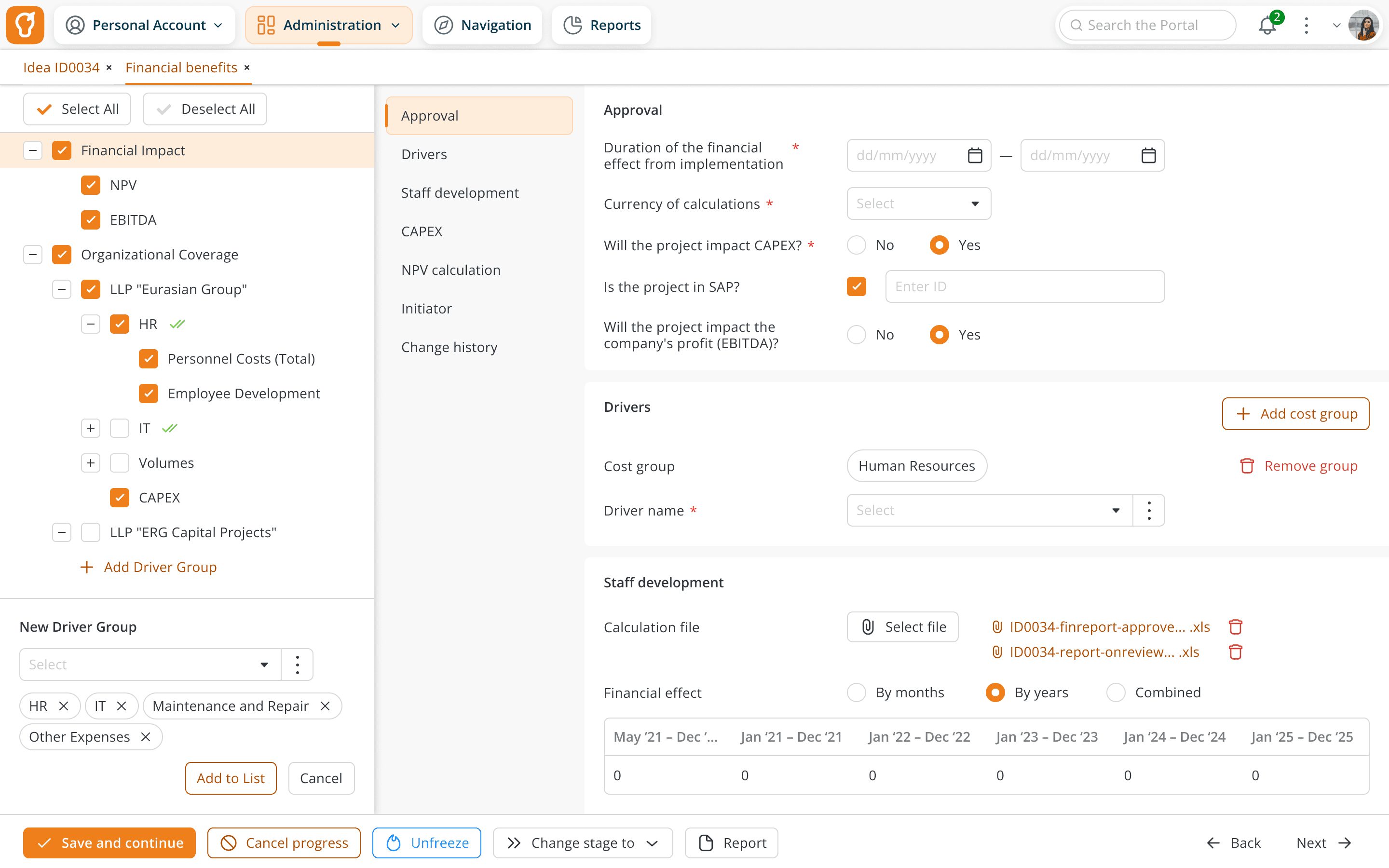
Task: Delete the ID0034-report-onreview xls file
Action: (x=1235, y=652)
